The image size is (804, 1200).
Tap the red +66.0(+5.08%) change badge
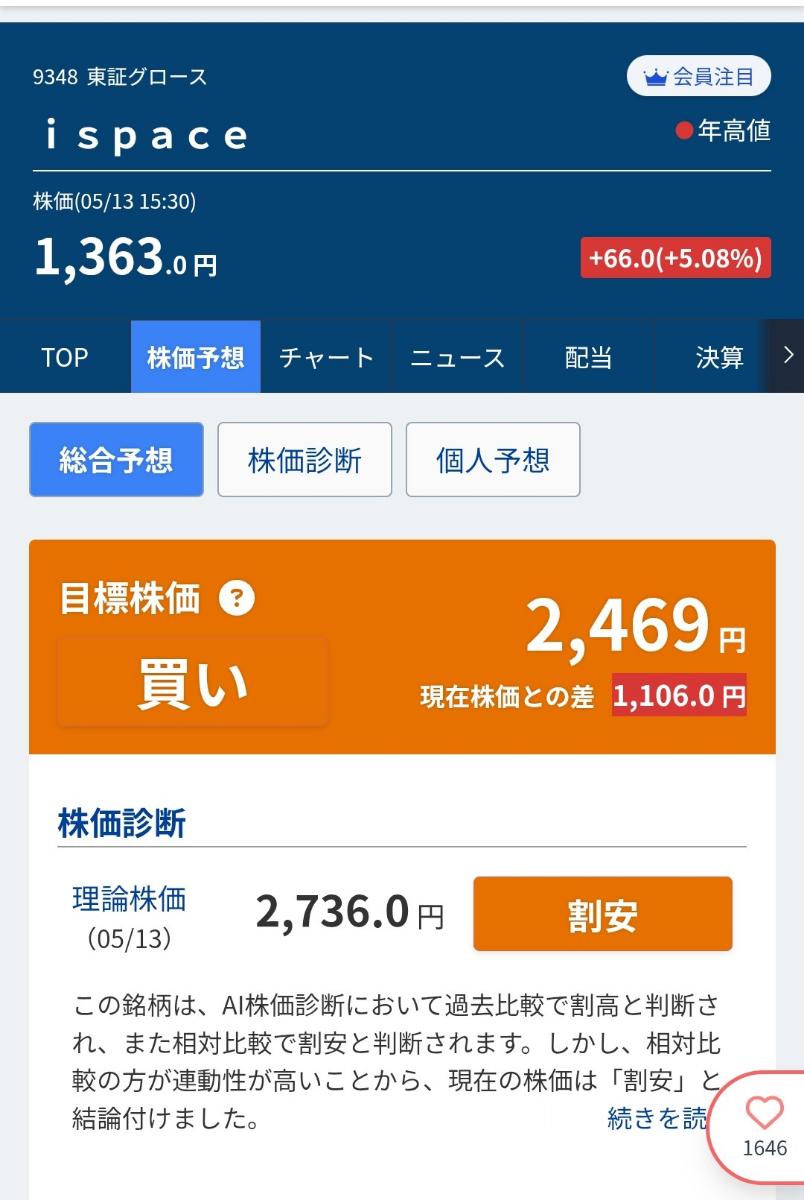coord(675,258)
